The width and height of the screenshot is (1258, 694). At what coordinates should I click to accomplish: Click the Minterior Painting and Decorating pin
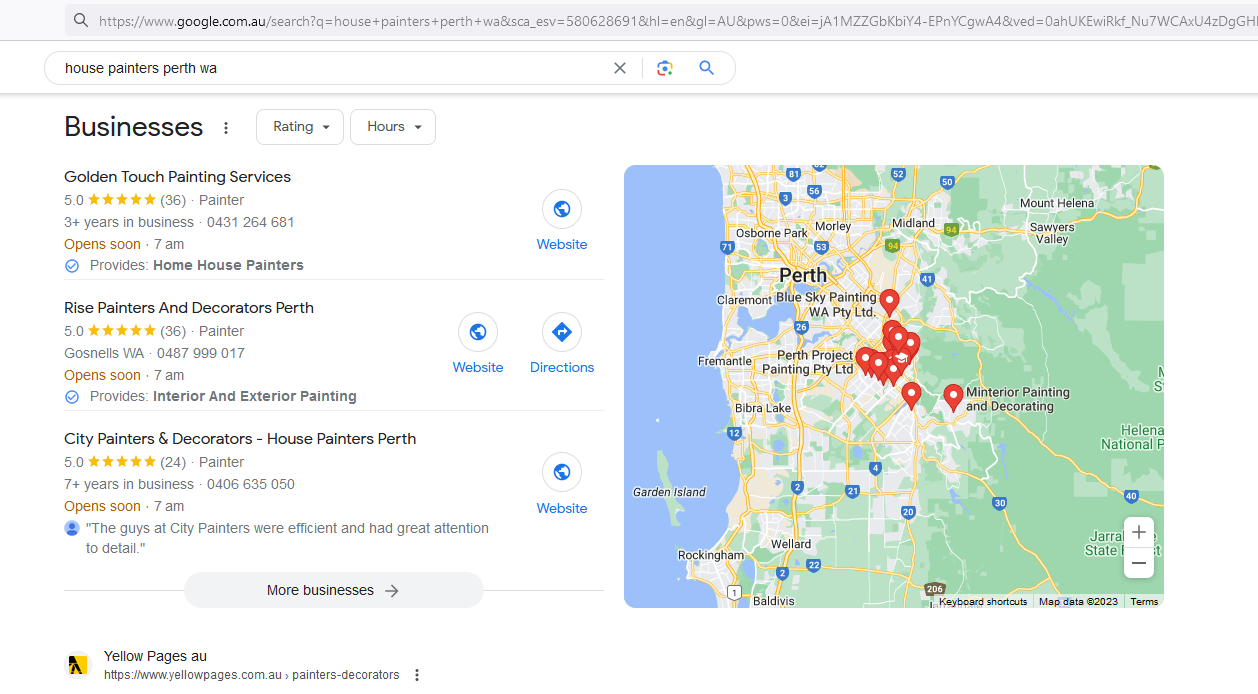tap(953, 398)
